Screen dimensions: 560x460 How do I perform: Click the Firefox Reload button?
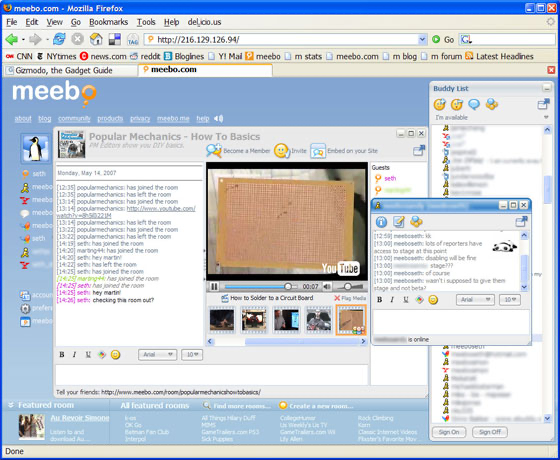(59, 39)
